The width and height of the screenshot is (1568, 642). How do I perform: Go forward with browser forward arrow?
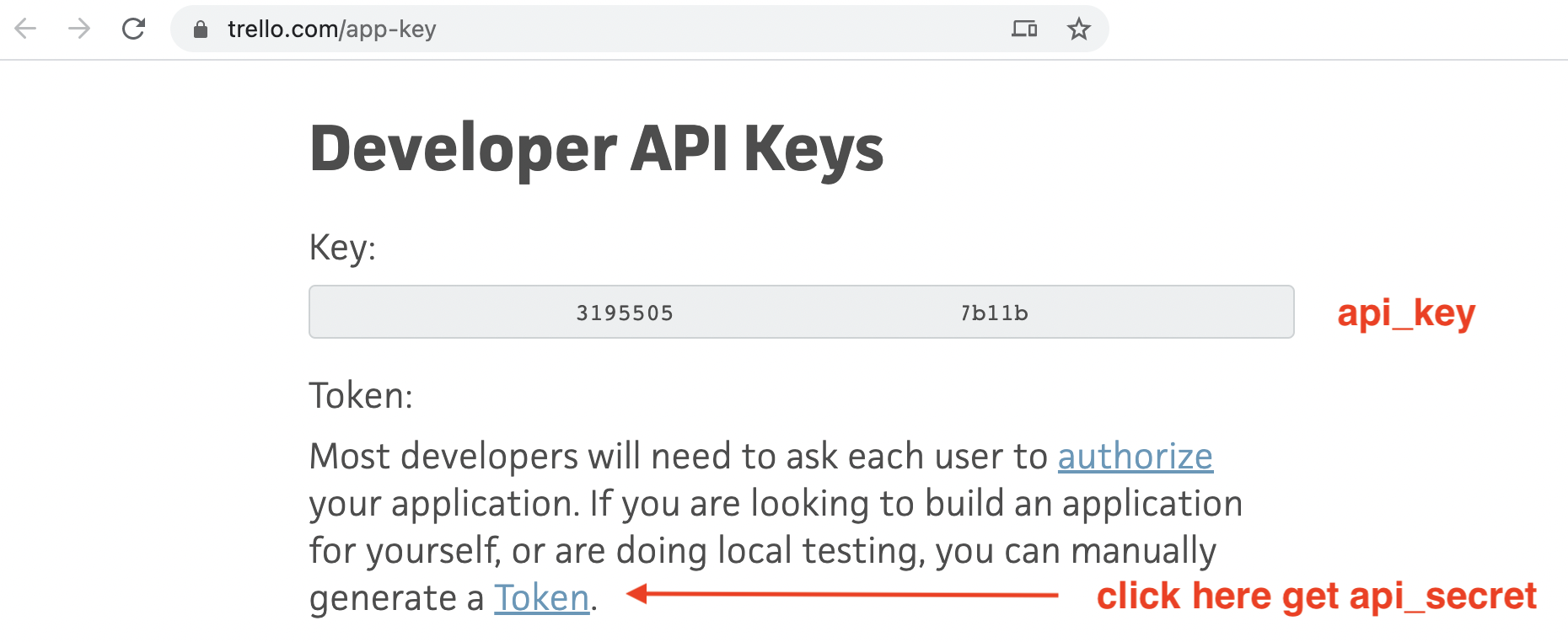pos(79,29)
